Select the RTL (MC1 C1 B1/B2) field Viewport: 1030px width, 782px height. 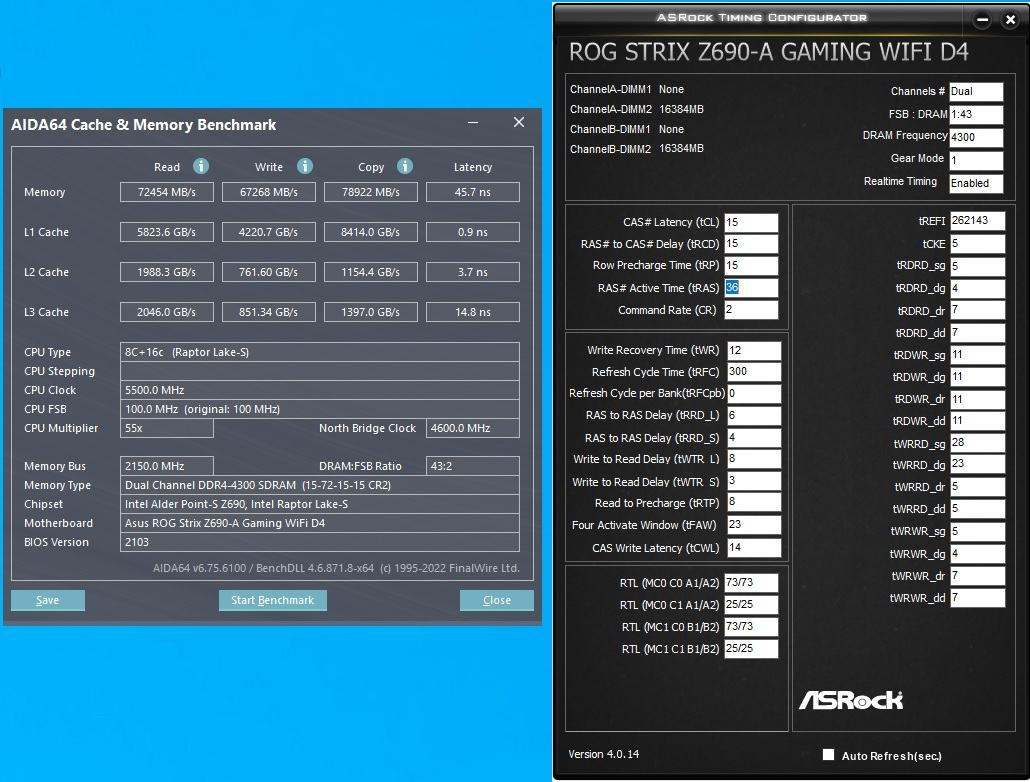coord(751,649)
